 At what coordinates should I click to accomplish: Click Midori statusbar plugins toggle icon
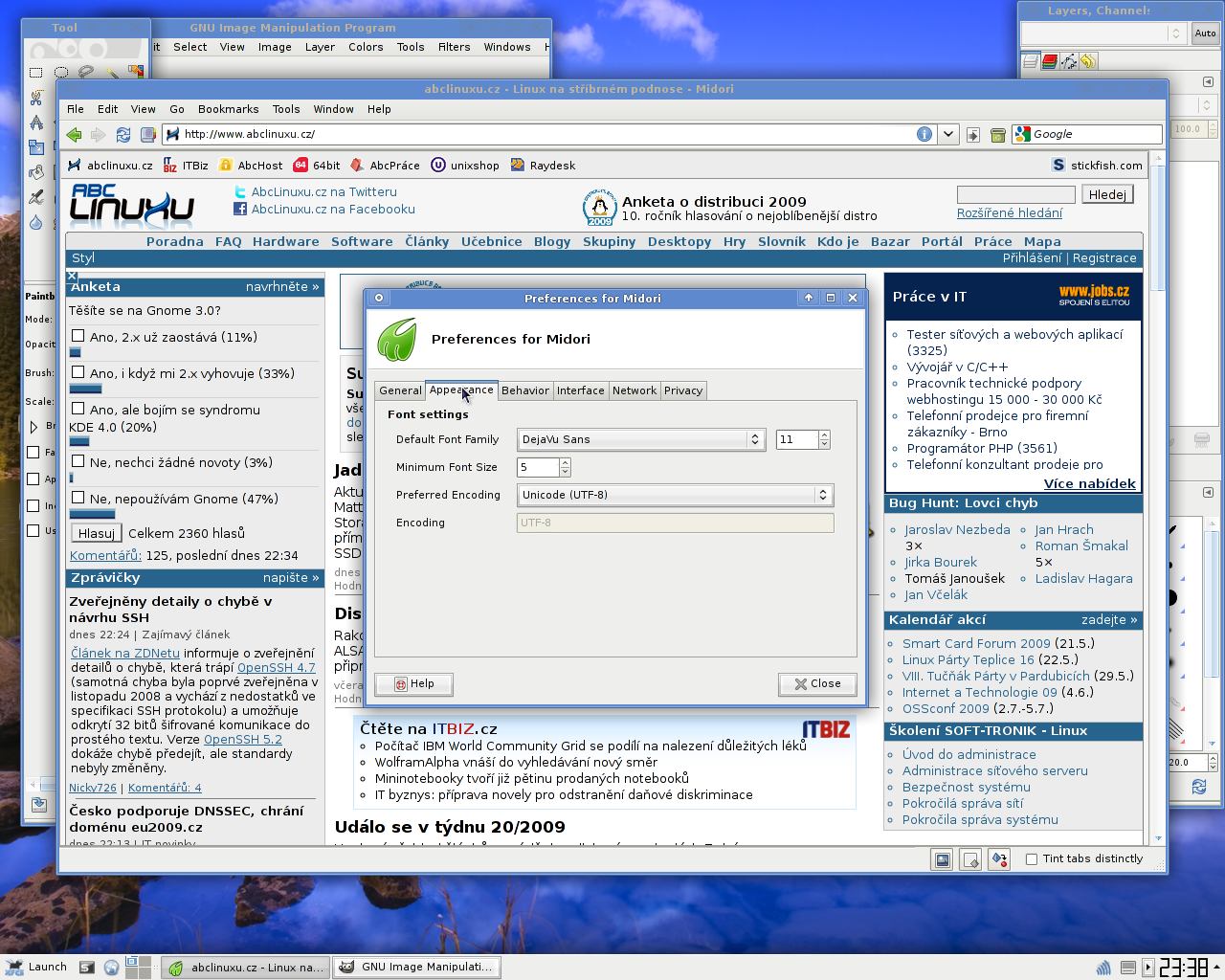(999, 859)
